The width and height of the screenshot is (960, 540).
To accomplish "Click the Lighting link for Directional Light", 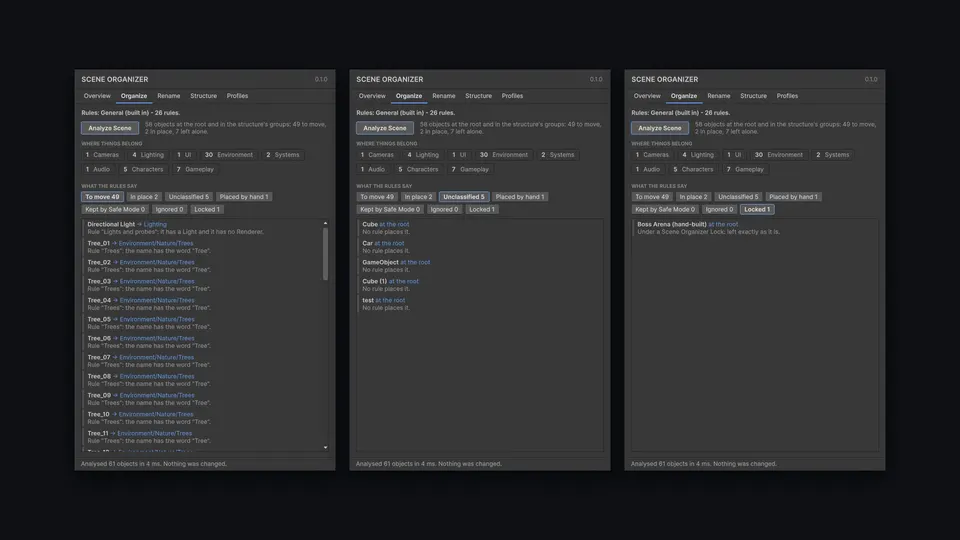I will pyautogui.click(x=155, y=224).
